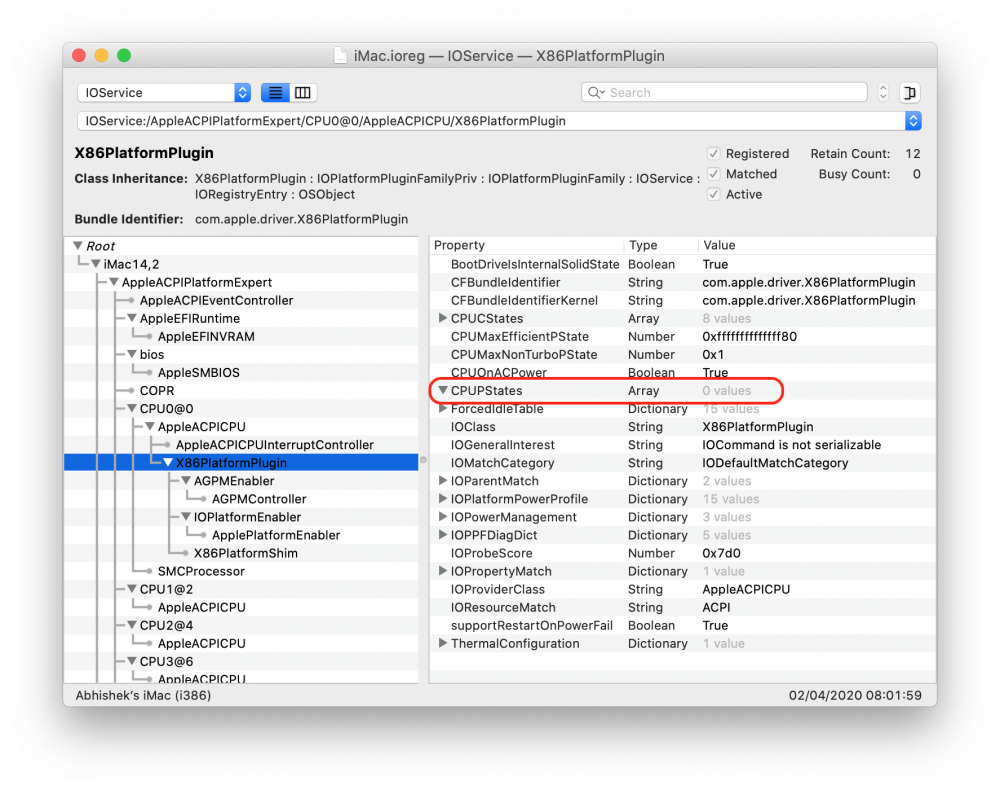
Task: Open the IOService plane dropdown
Action: 164,92
